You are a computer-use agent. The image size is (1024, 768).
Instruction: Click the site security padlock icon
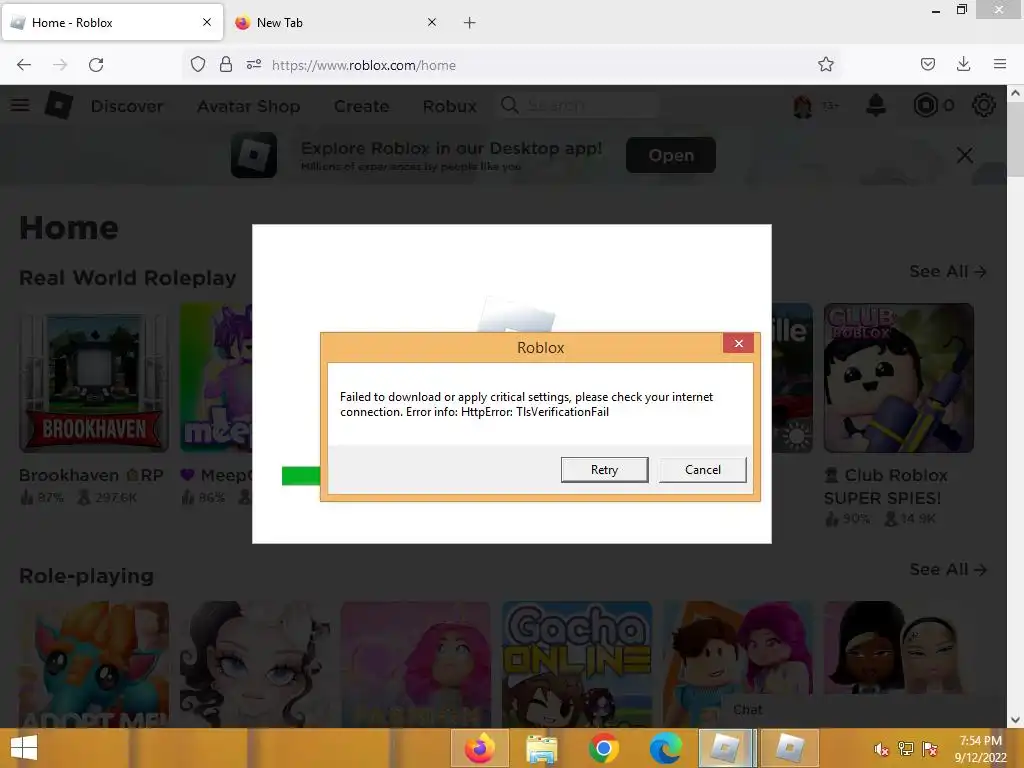pos(226,64)
